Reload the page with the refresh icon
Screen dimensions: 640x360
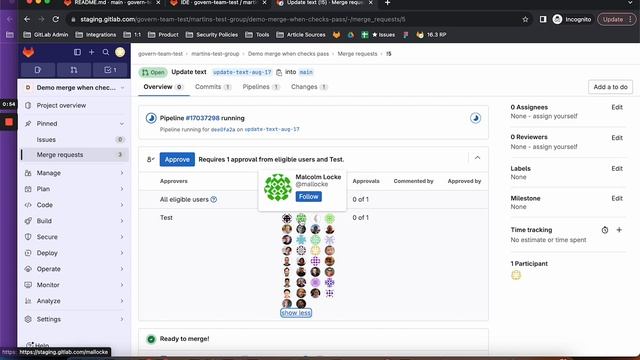[x=56, y=19]
